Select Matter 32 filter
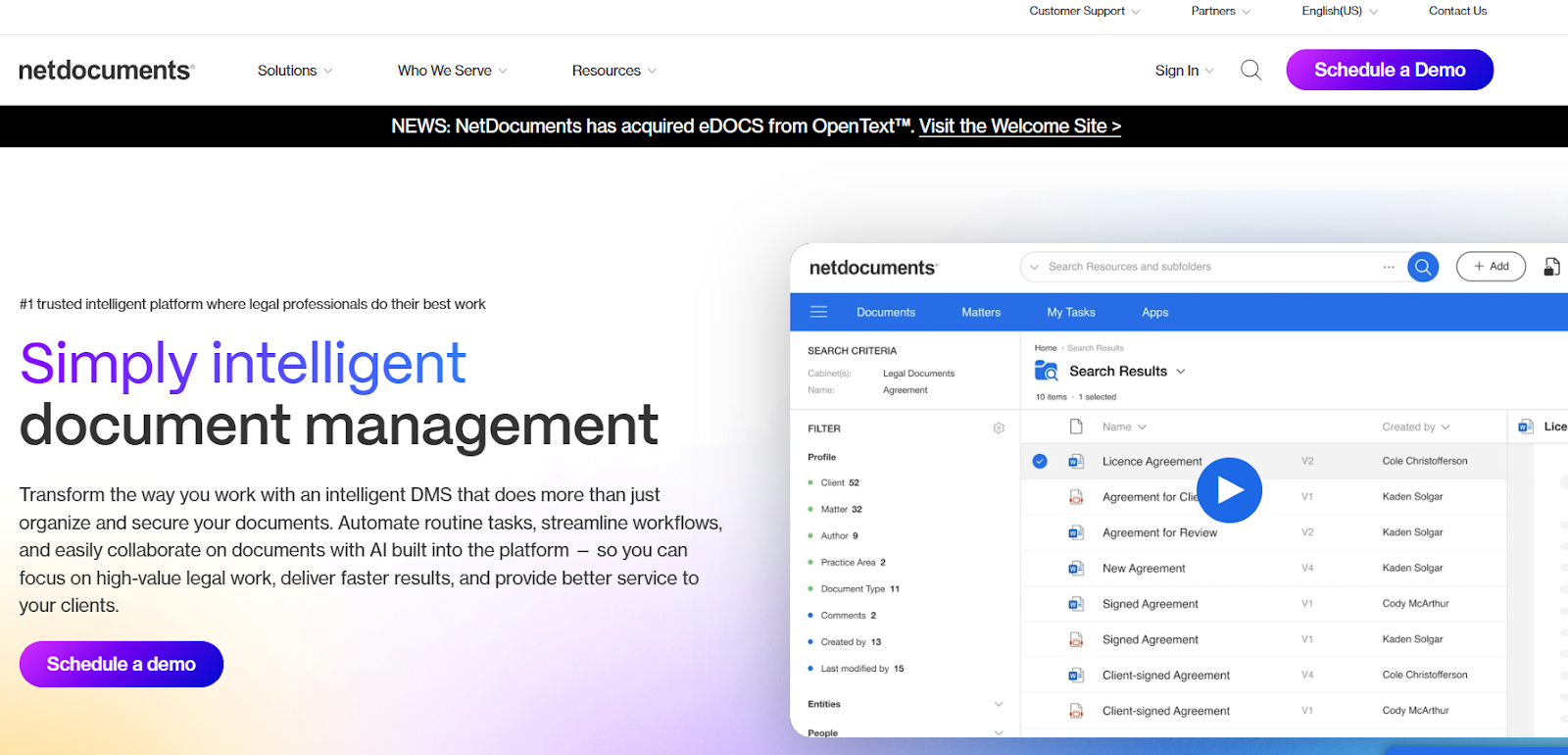1568x755 pixels. pos(841,509)
